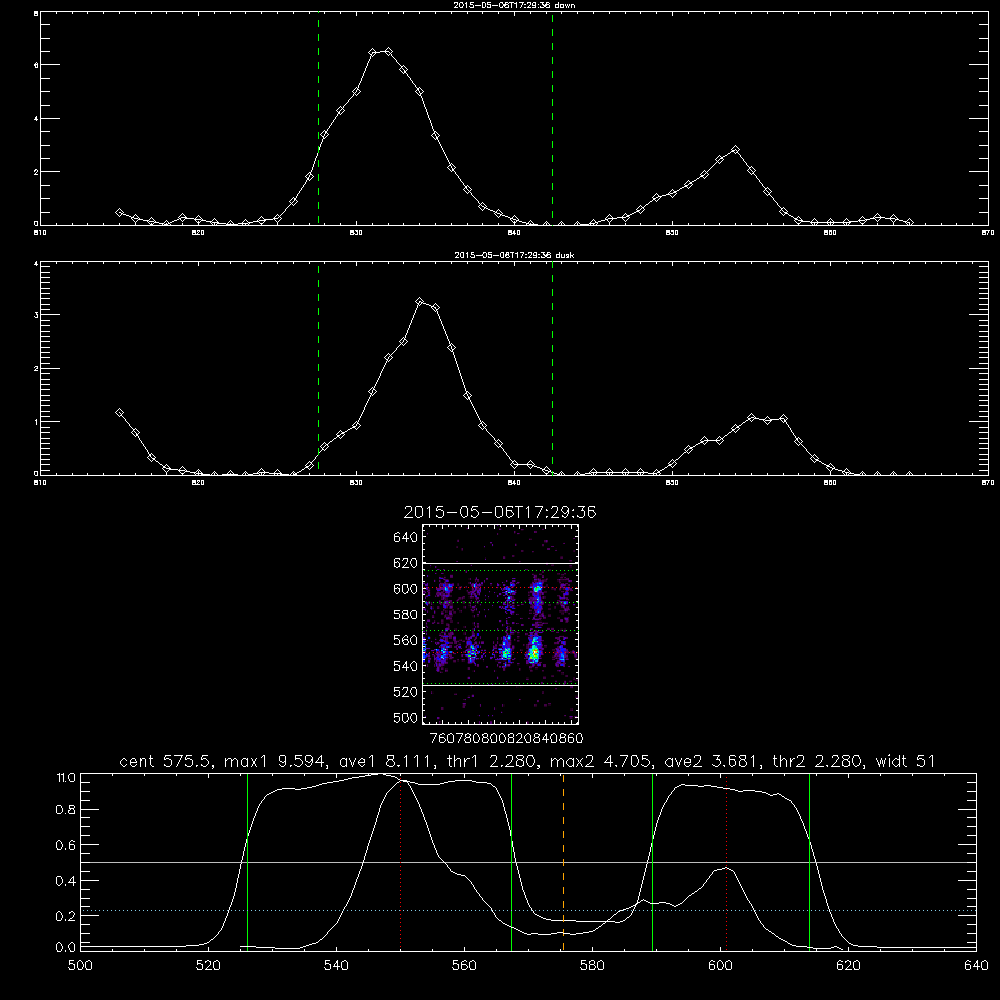Viewport: 1000px width, 1000px height.
Task: Click the solid green line near 526 in bottom plot
Action: tap(247, 861)
